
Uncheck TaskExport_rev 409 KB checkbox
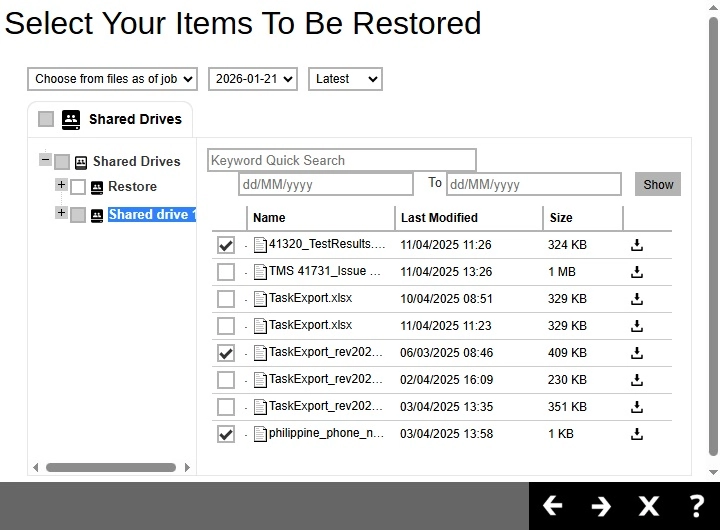coord(226,353)
